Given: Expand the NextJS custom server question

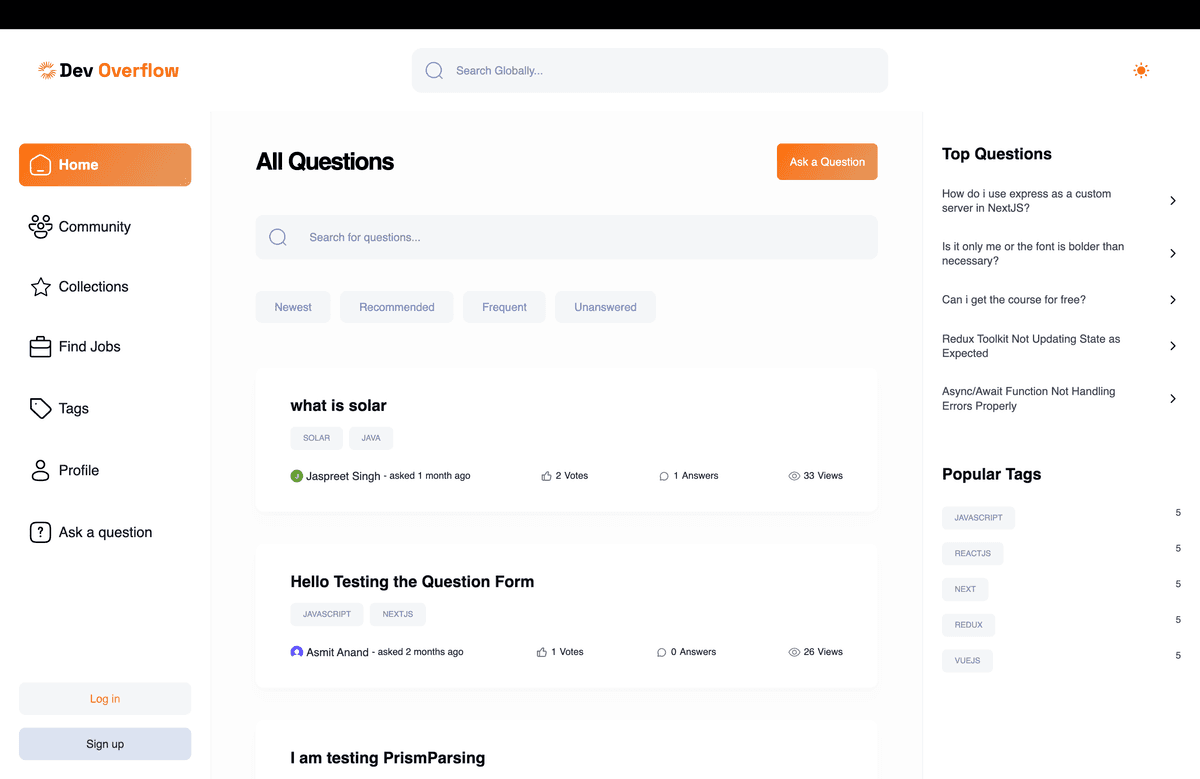Looking at the screenshot, I should click(1172, 200).
